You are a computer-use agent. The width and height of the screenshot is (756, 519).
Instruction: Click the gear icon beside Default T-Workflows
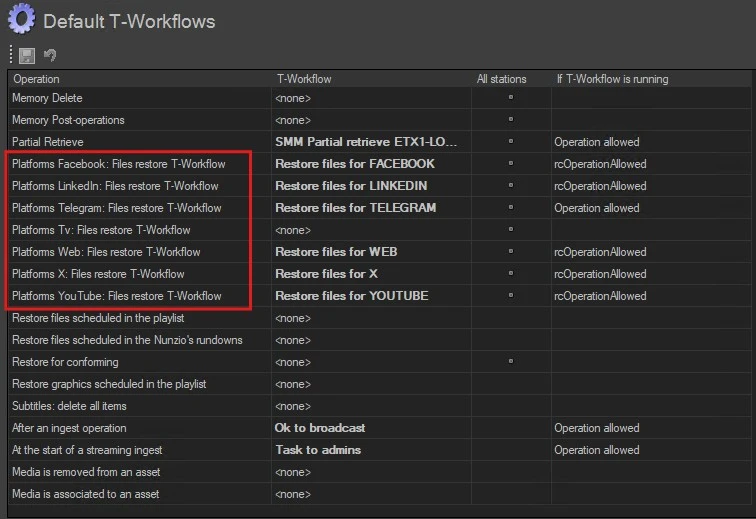(x=21, y=20)
